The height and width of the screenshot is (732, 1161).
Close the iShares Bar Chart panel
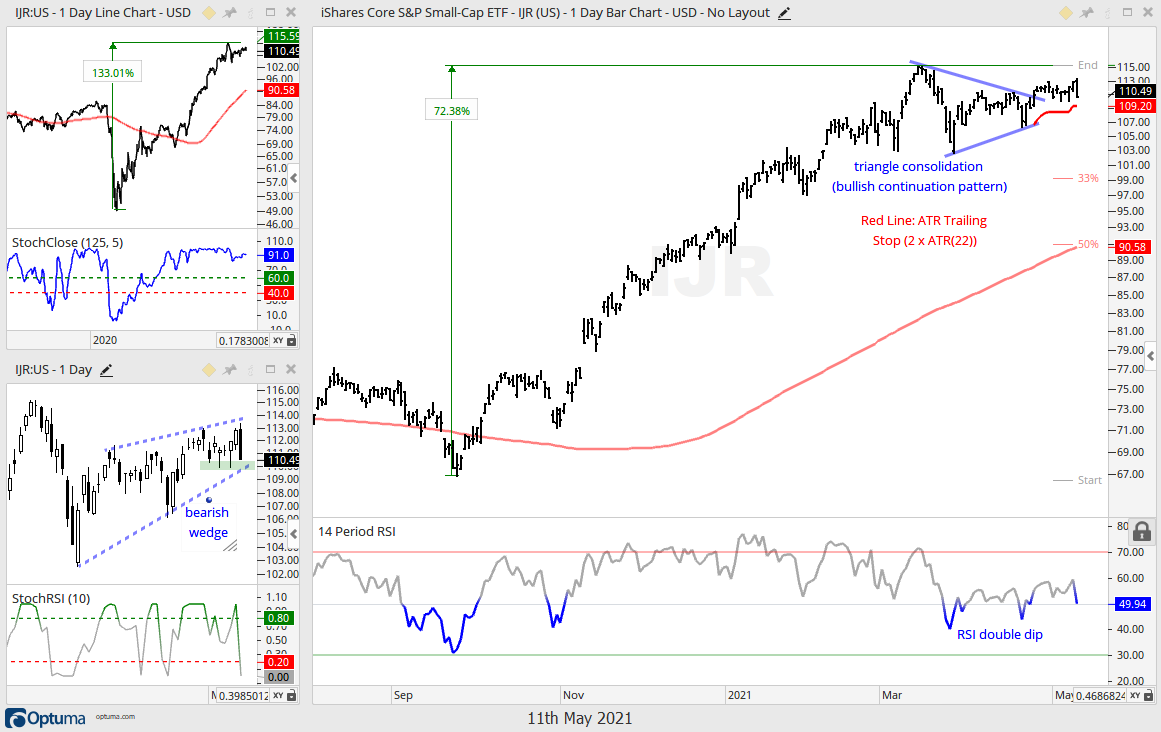pyautogui.click(x=1148, y=13)
